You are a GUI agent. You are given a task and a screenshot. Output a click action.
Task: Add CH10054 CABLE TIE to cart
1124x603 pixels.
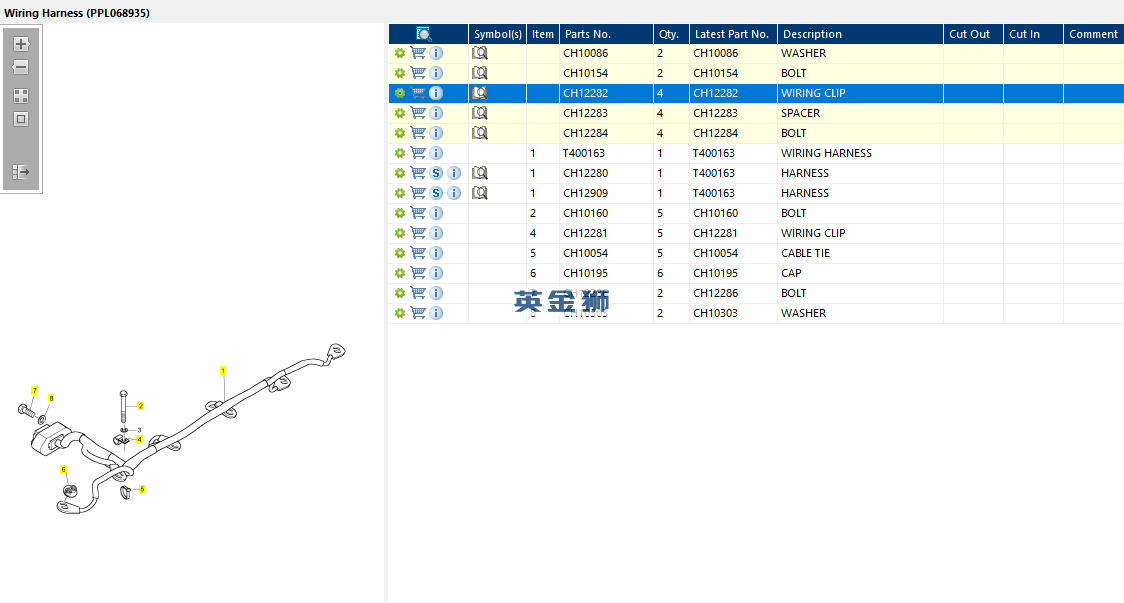pos(418,254)
